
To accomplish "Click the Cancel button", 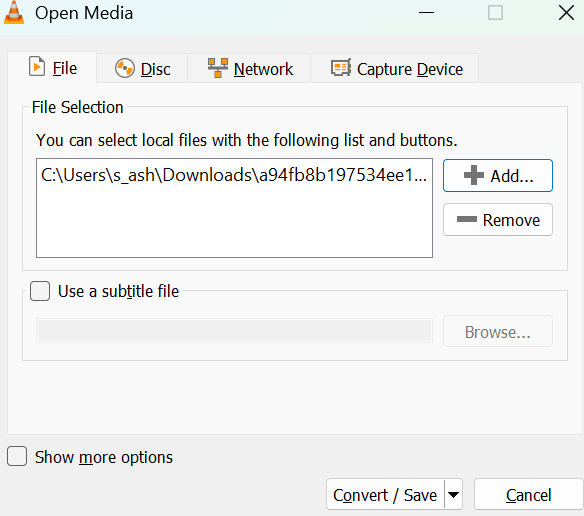I will tap(528, 495).
